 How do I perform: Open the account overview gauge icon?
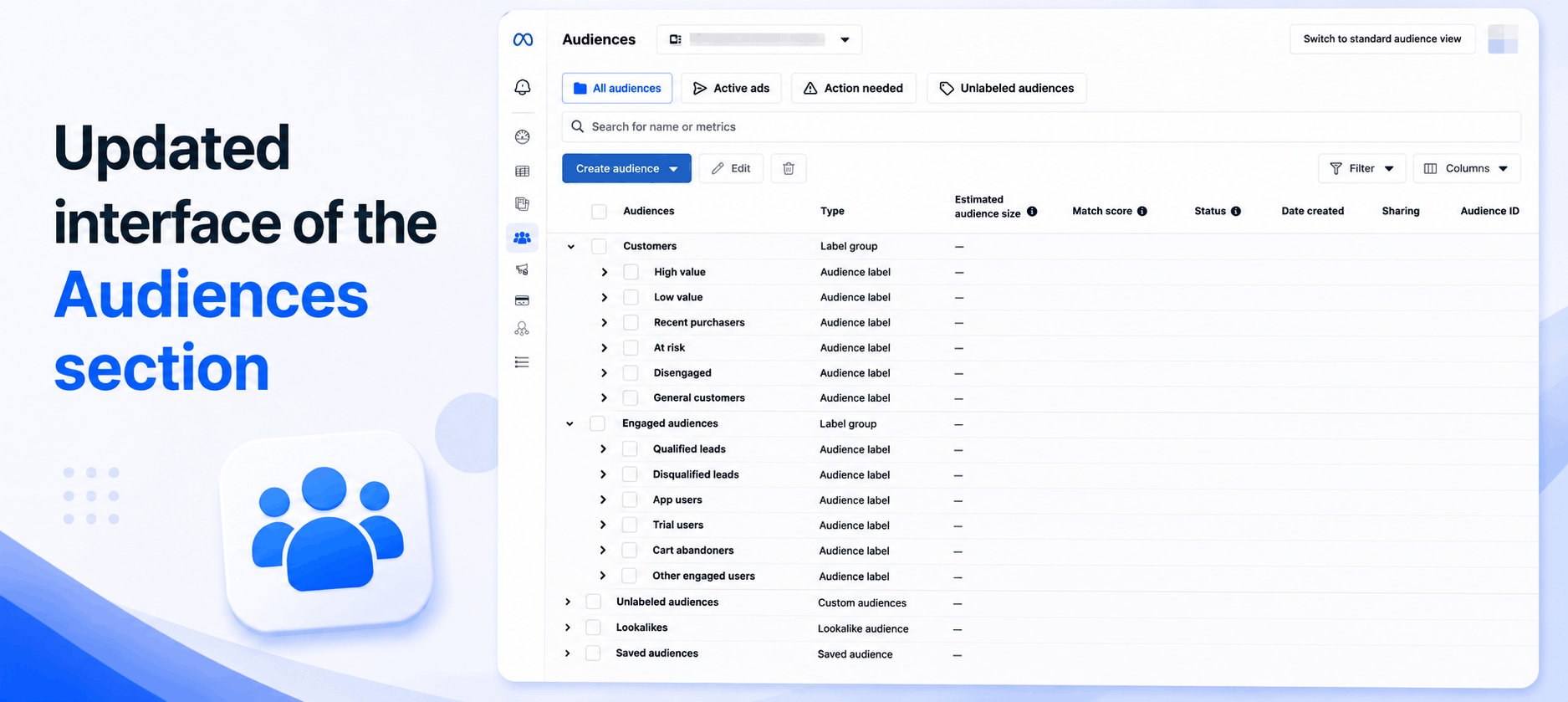[523, 136]
